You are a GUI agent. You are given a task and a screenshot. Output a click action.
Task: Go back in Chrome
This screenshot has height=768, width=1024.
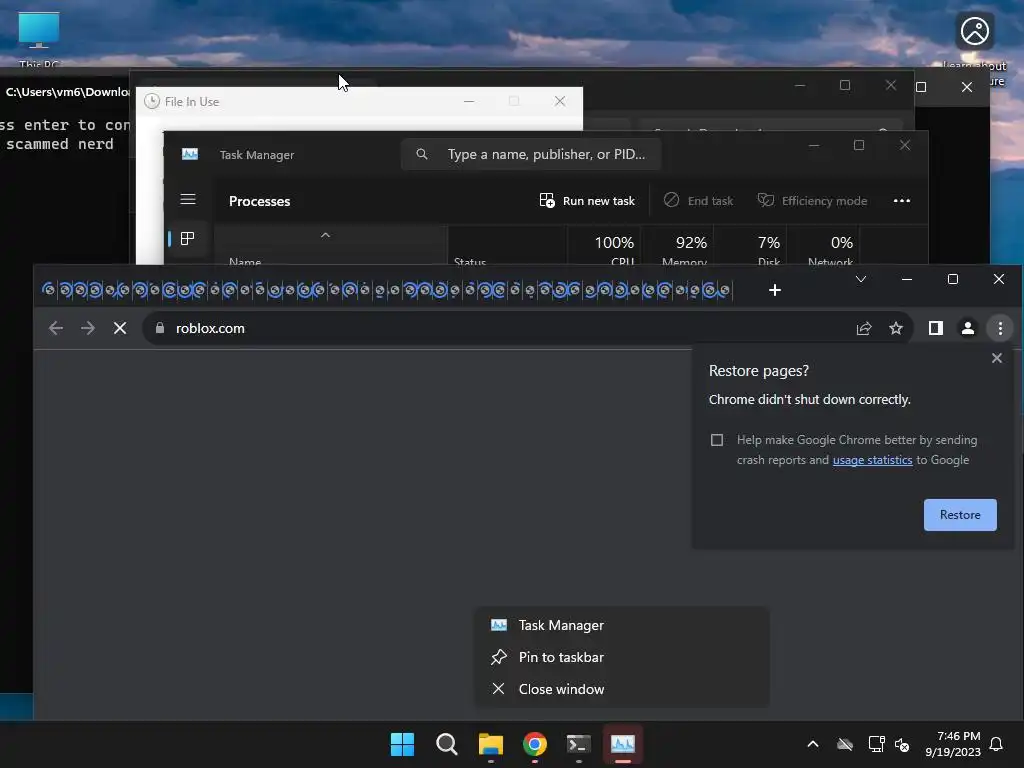[x=56, y=328]
